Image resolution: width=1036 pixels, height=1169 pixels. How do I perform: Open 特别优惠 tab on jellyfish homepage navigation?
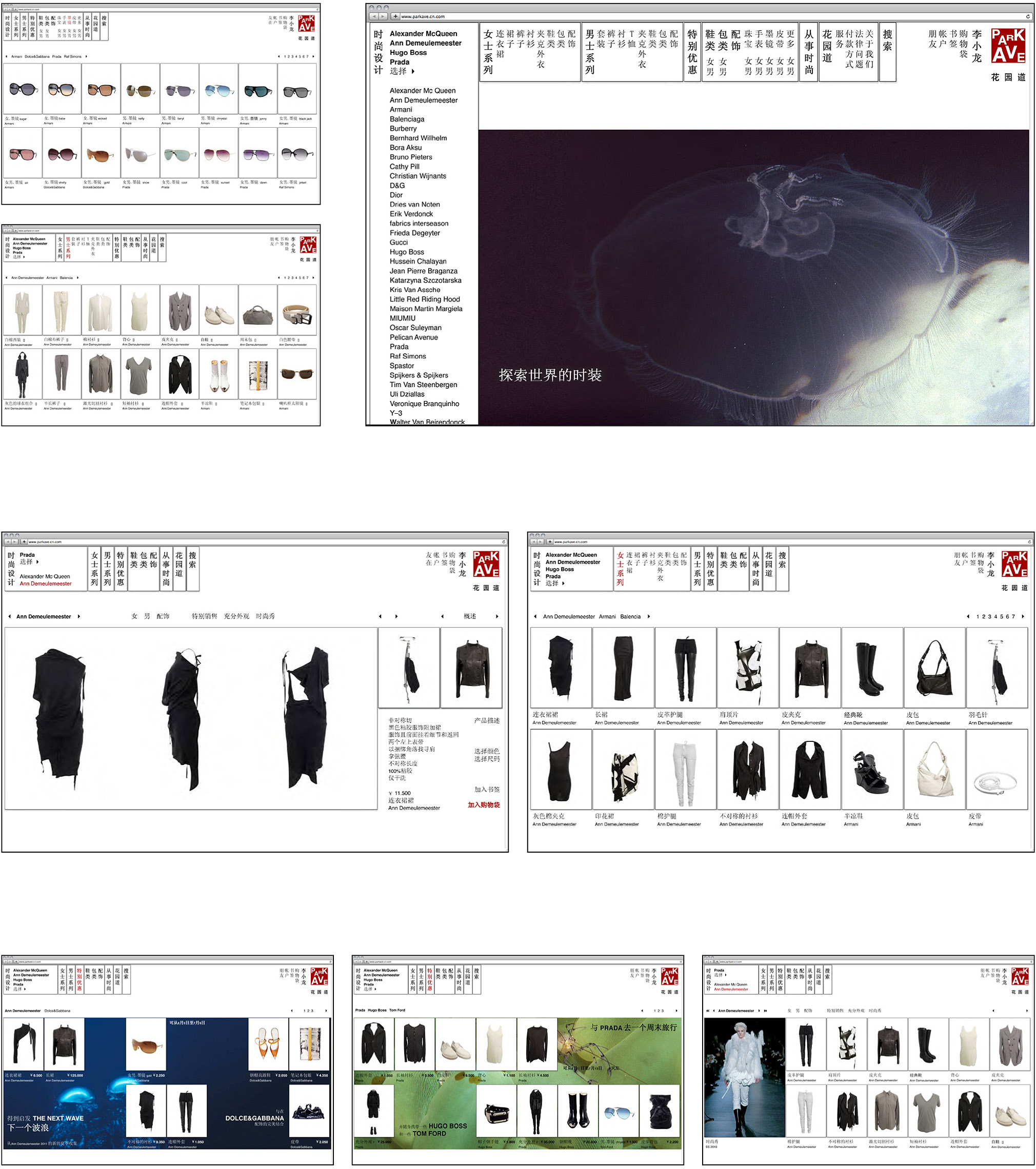(x=692, y=51)
